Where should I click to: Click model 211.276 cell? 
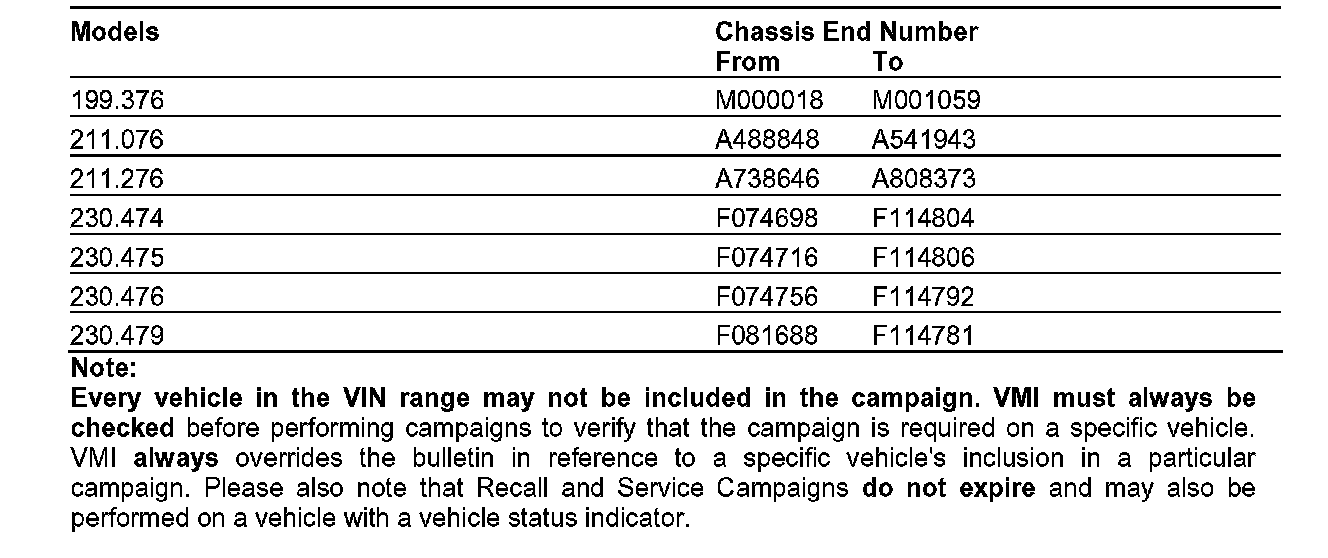(x=117, y=179)
